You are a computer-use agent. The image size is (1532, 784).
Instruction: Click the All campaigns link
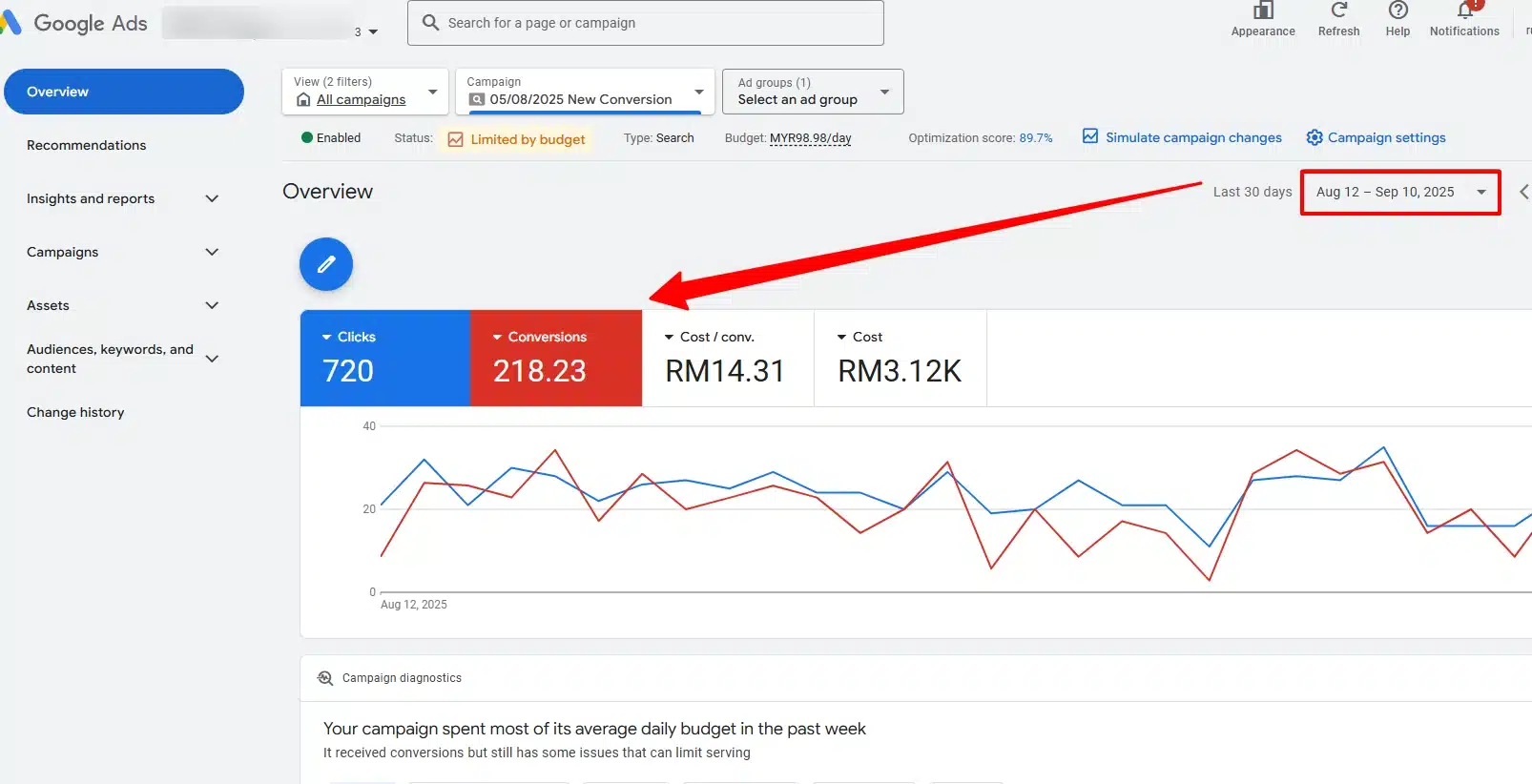[361, 100]
